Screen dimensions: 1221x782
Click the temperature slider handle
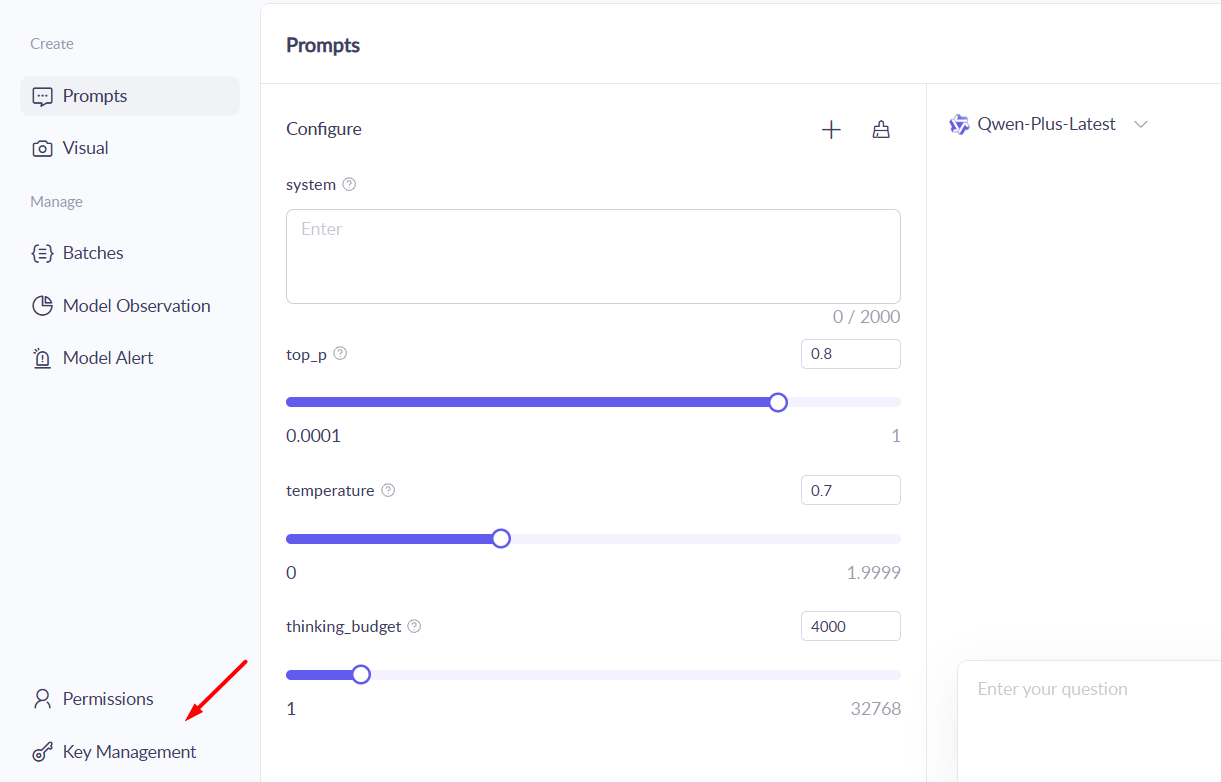(x=501, y=539)
